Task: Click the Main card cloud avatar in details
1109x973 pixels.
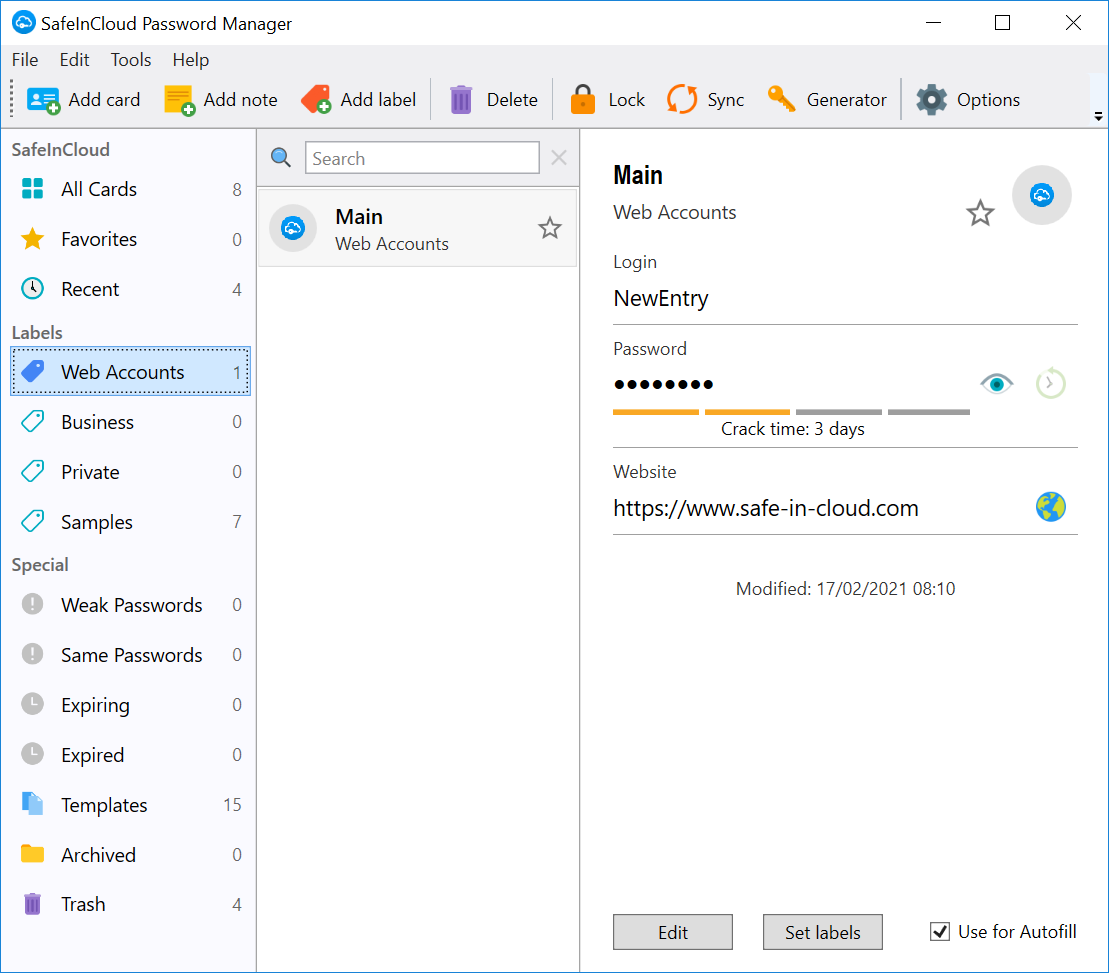Action: 1041,195
